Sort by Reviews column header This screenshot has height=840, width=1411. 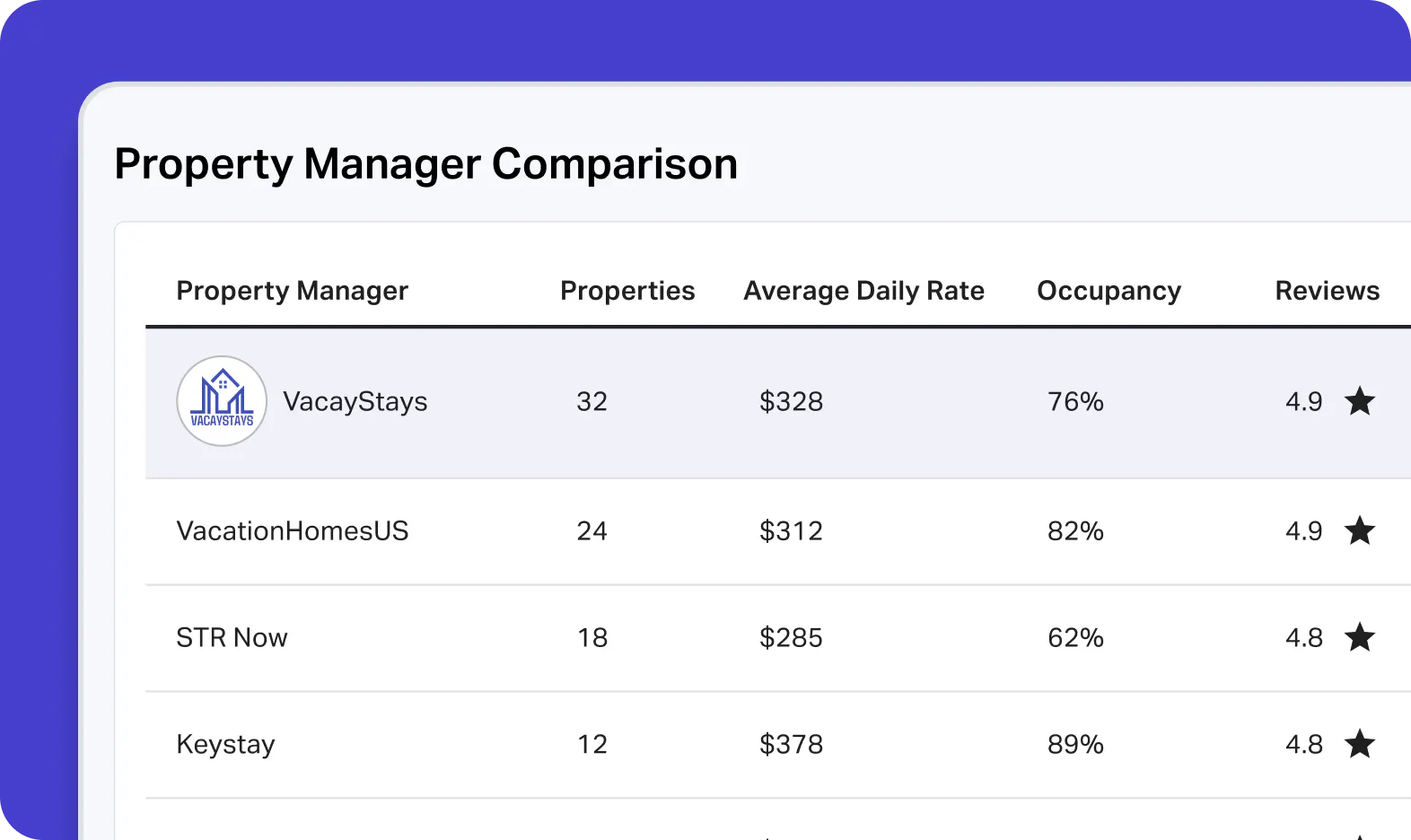[1328, 291]
